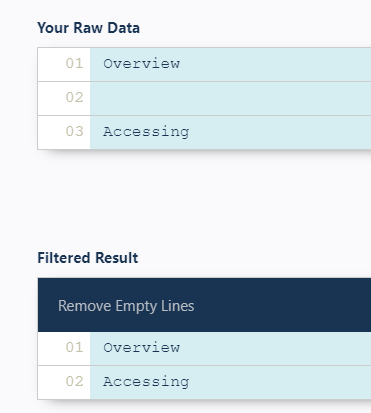
Task: Click the word 'Result' in the lower heading
Action: pos(117,258)
